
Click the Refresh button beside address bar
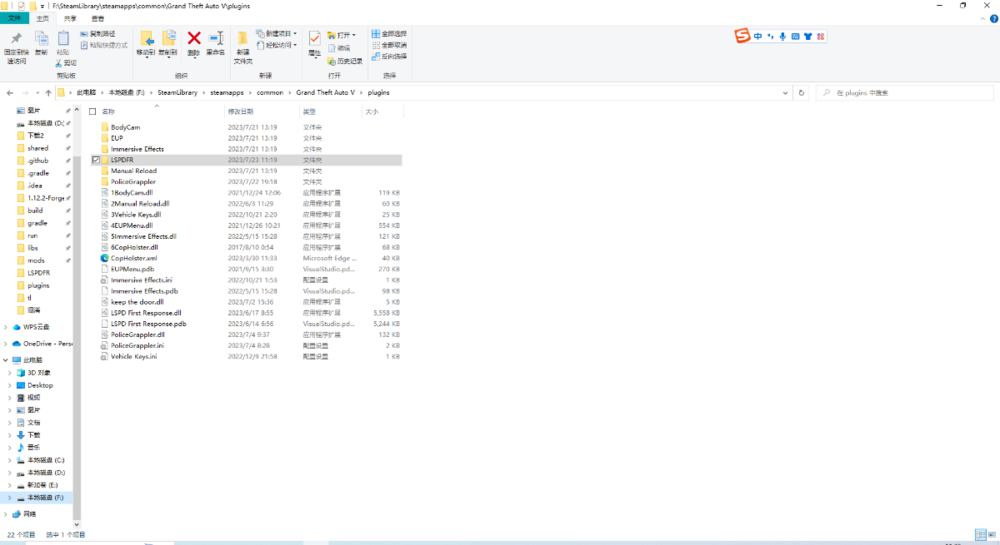coord(801,93)
